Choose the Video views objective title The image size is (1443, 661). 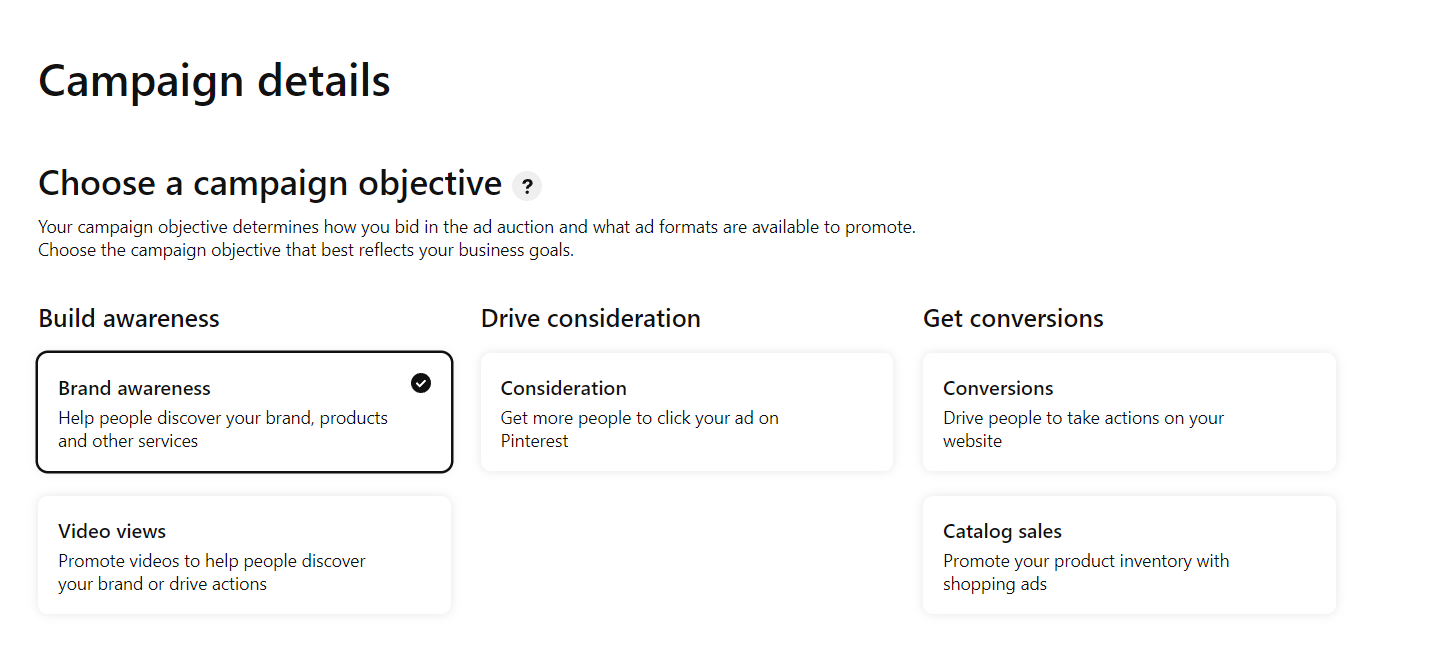point(112,531)
